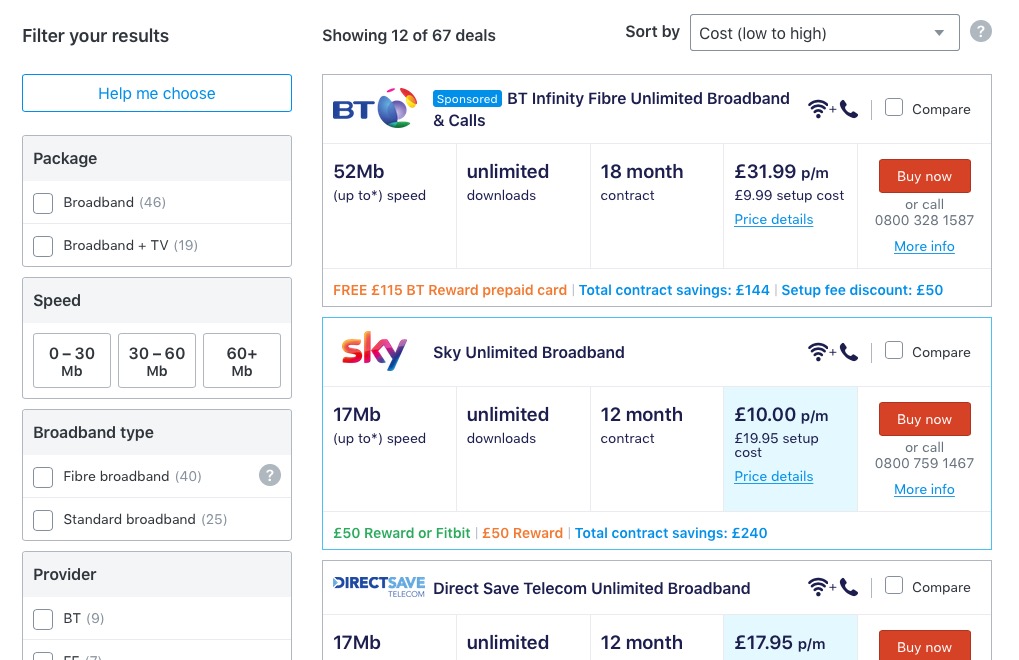1019x660 pixels.
Task: Click wifi and phone icon on Sky deal
Action: click(832, 352)
